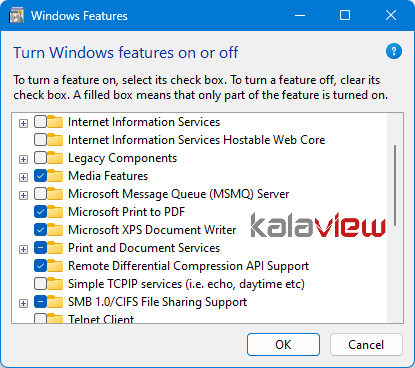Viewport: 415px width, 368px height.
Task: Select the Legacy Components list item
Action: [x=122, y=158]
